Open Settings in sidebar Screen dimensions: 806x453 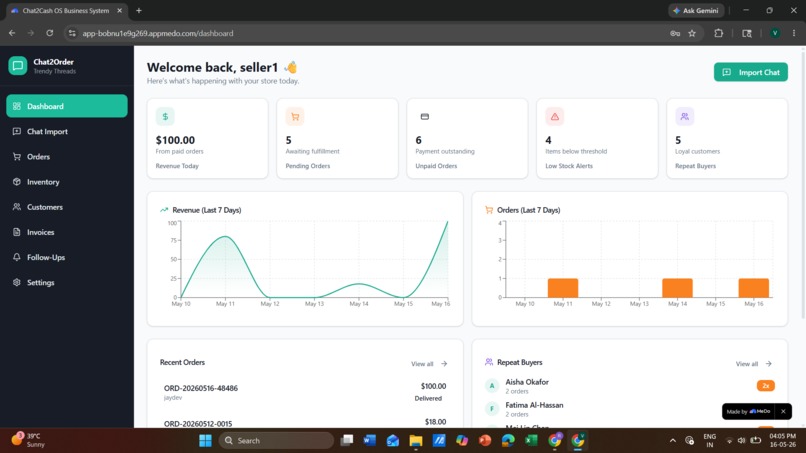click(67, 282)
